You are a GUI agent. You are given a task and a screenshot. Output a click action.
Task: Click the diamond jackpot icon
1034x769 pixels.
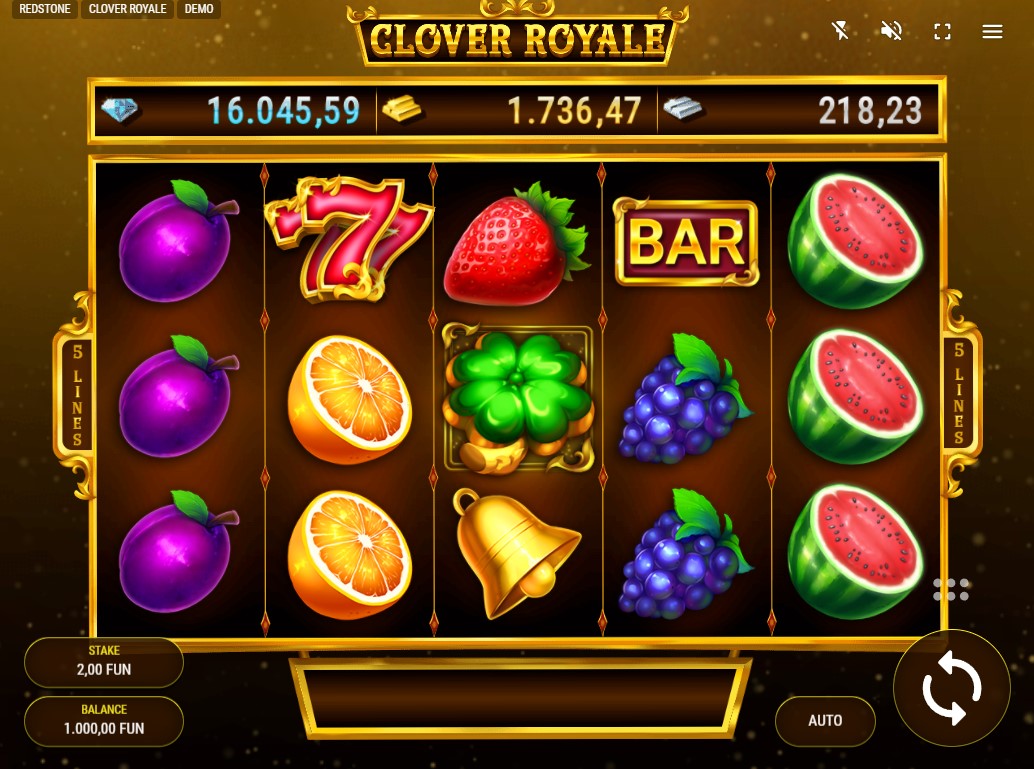119,109
